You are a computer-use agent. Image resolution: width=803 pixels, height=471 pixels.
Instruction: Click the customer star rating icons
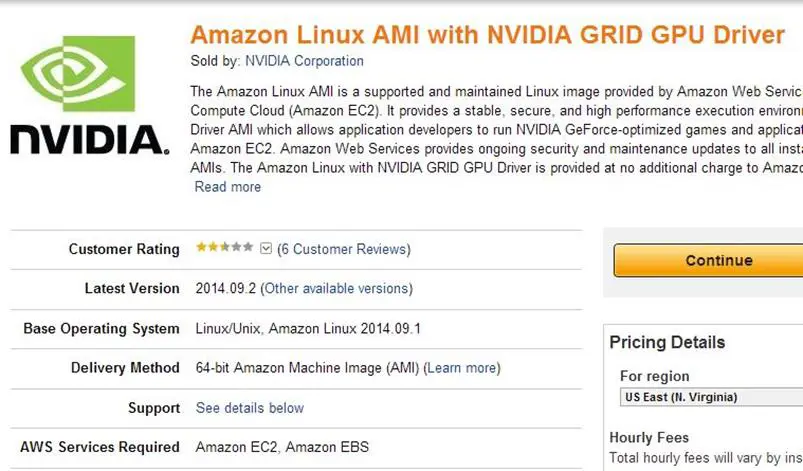(x=225, y=248)
